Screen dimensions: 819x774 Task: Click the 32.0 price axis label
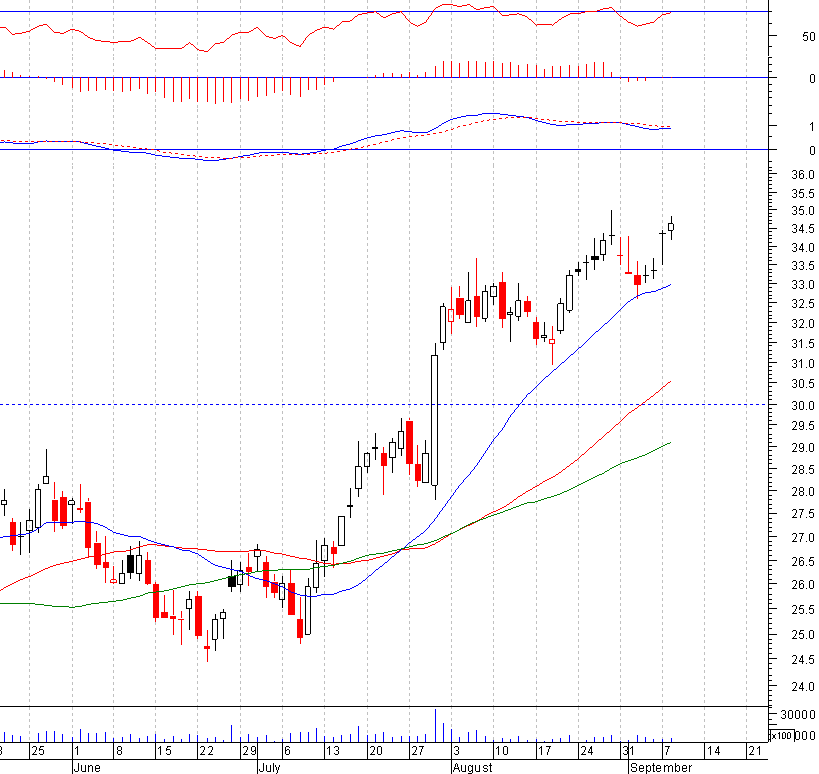pyautogui.click(x=803, y=324)
